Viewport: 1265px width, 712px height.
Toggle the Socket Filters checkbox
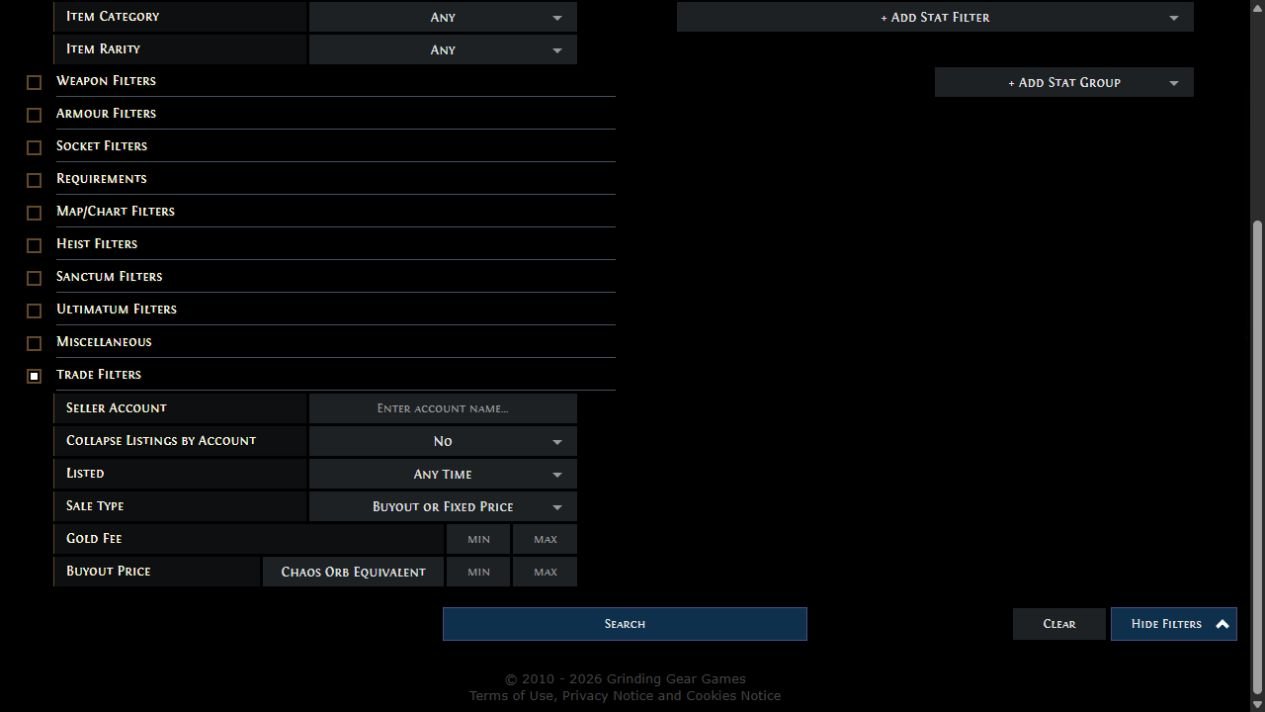pos(34,147)
